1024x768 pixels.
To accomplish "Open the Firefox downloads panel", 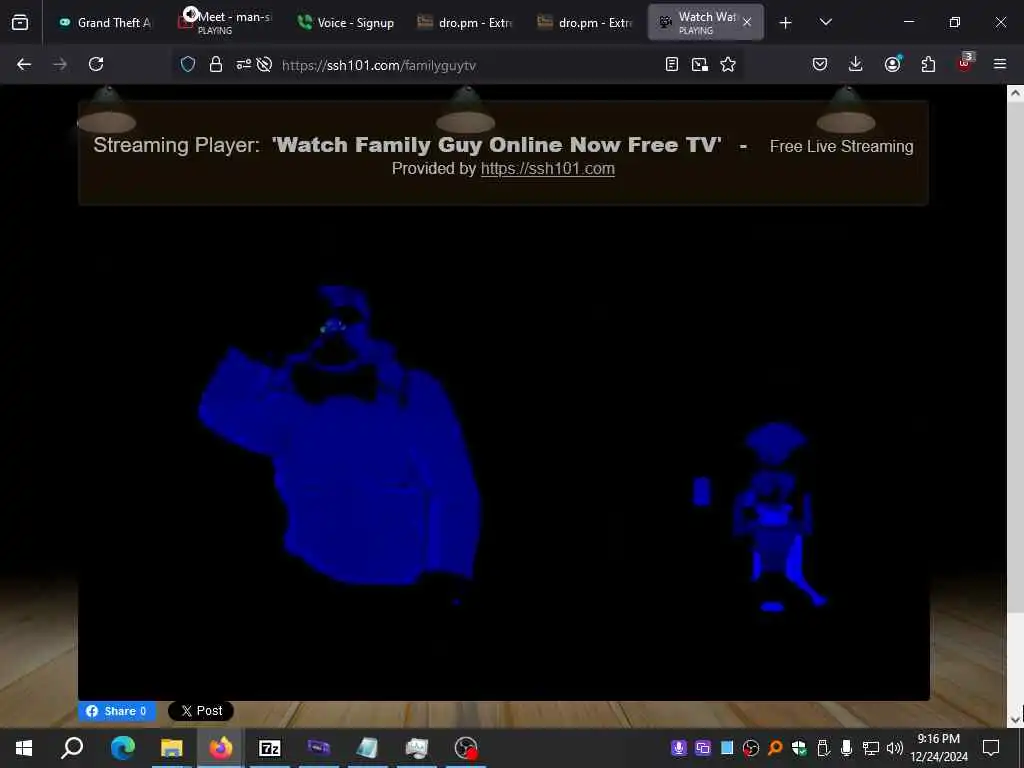I will (x=856, y=64).
